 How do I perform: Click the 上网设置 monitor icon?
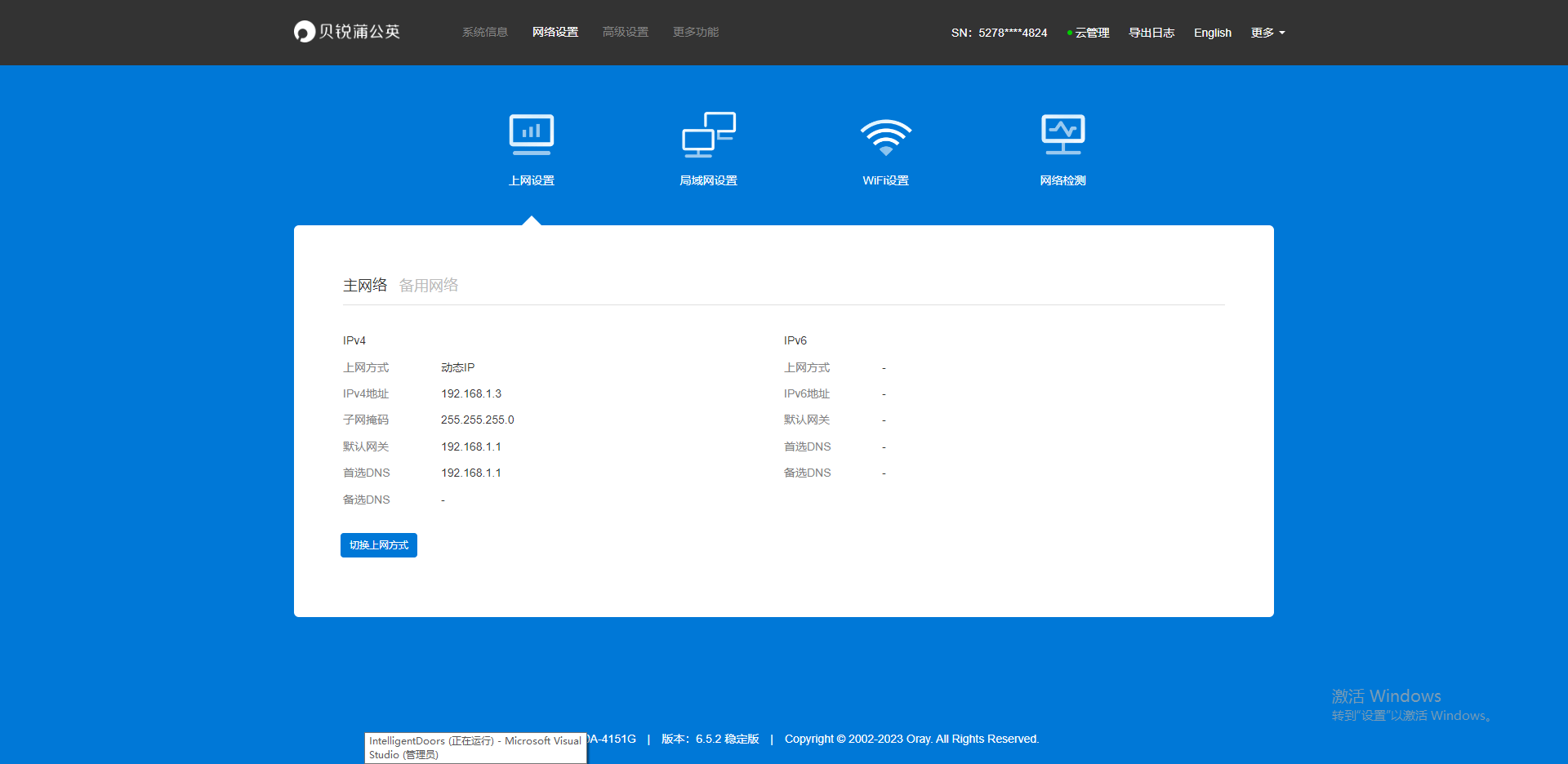click(532, 135)
